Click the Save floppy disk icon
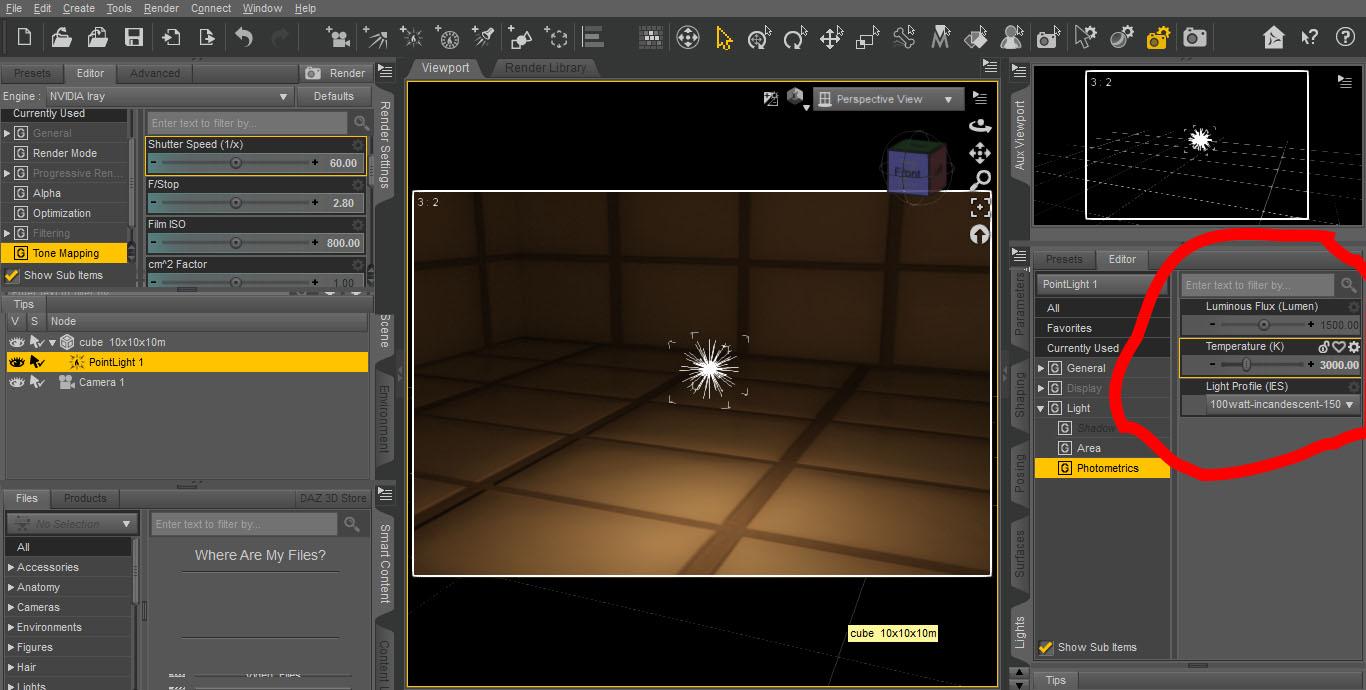Screen dimensions: 1366x690 (x=133, y=38)
